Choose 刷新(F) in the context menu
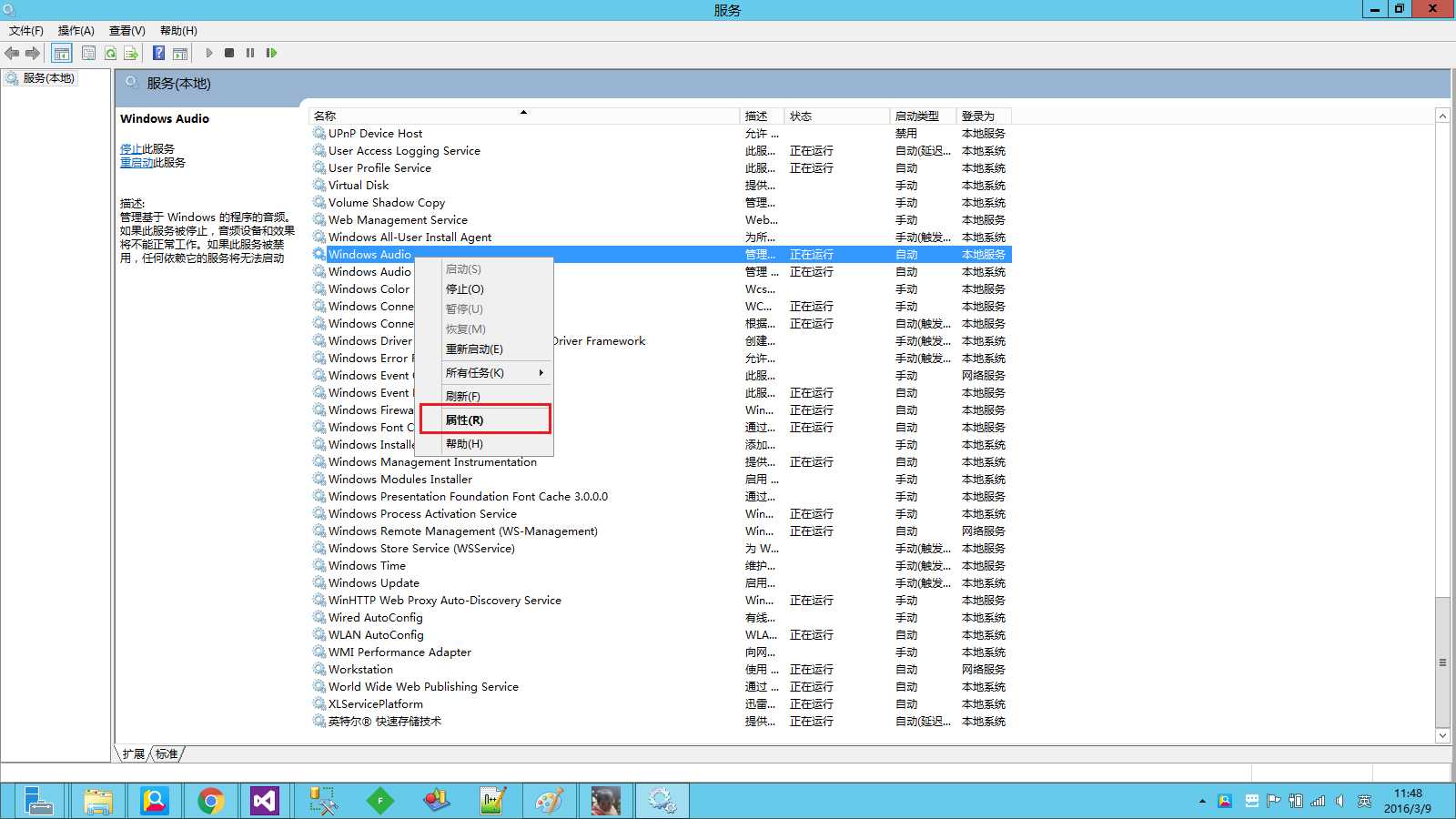The width and height of the screenshot is (1456, 819). tap(484, 397)
